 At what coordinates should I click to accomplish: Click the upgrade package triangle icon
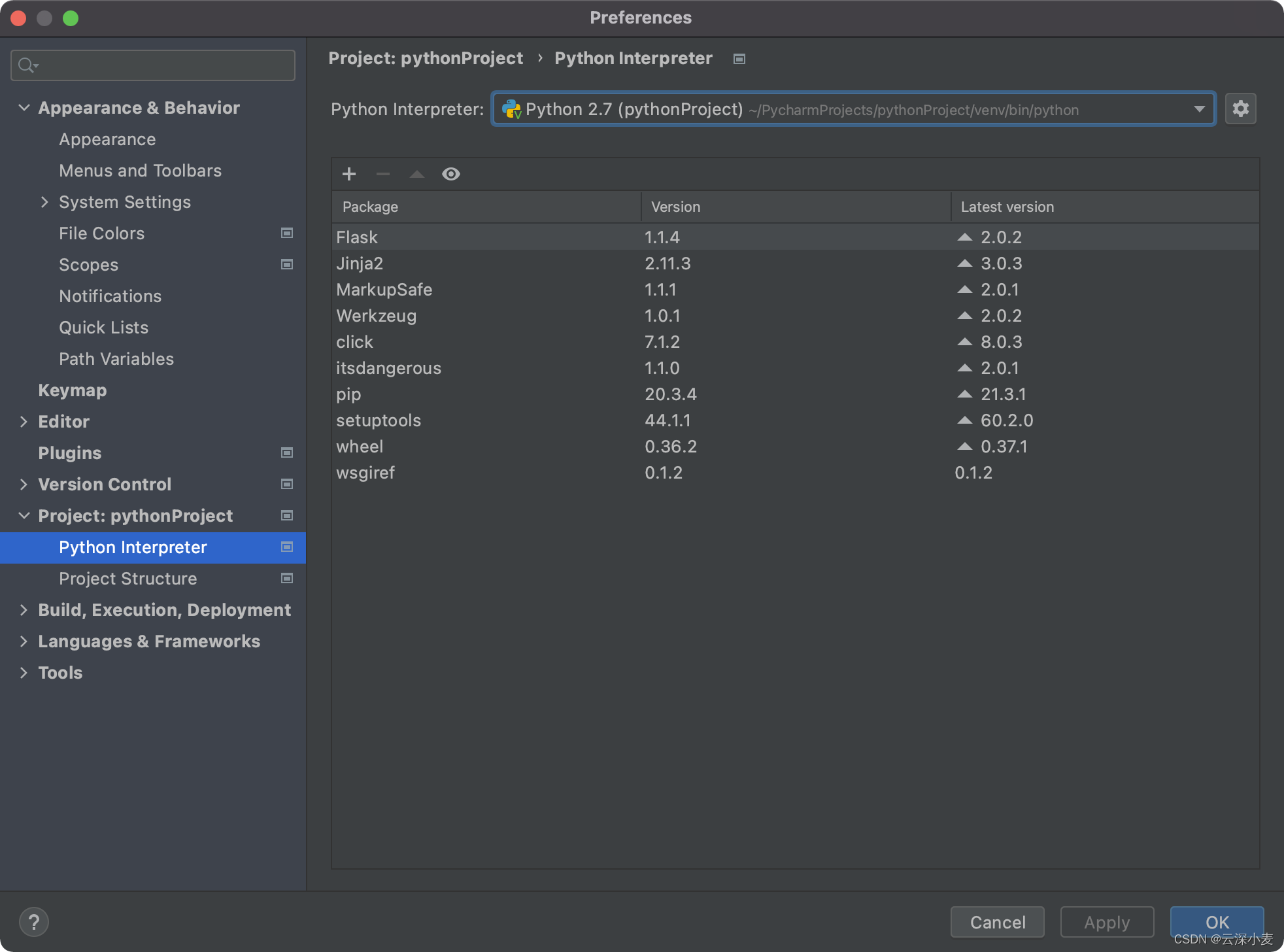417,174
